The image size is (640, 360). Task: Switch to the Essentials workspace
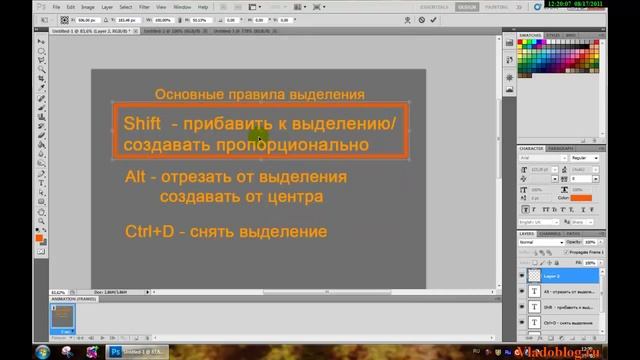(x=434, y=7)
